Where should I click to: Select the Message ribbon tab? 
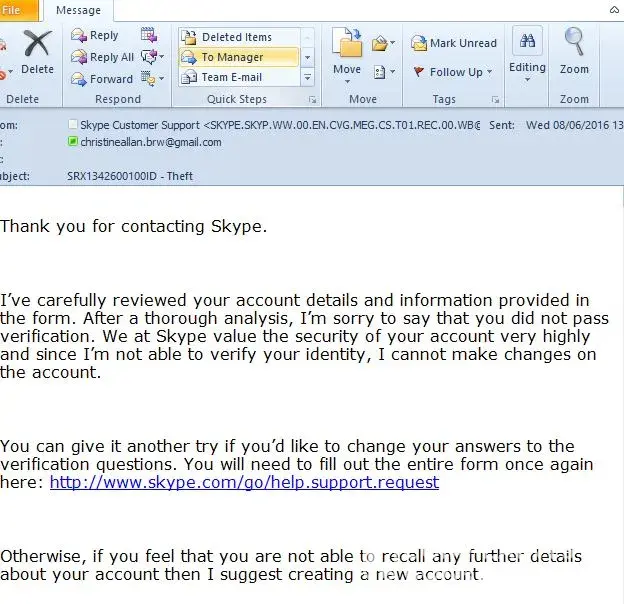pos(76,10)
